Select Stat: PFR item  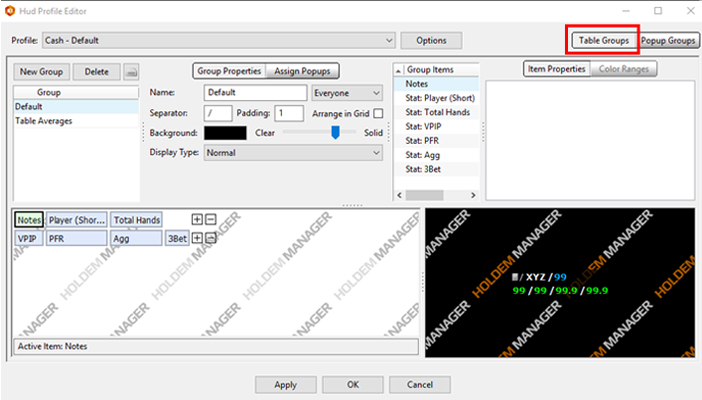click(x=437, y=141)
